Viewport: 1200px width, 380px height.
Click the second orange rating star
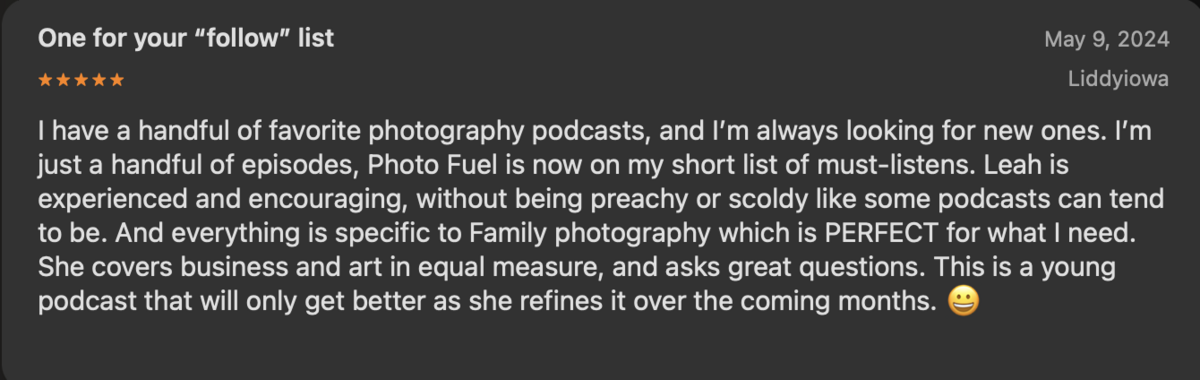pyautogui.click(x=63, y=80)
